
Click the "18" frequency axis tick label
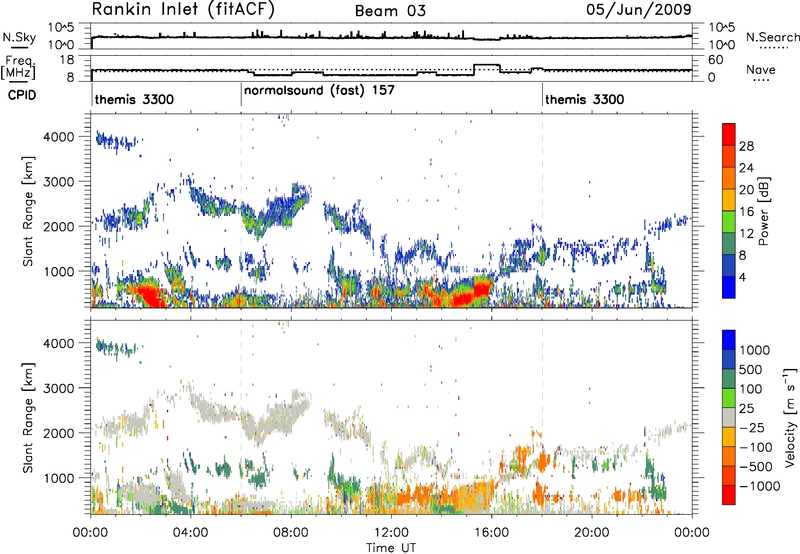[67, 60]
